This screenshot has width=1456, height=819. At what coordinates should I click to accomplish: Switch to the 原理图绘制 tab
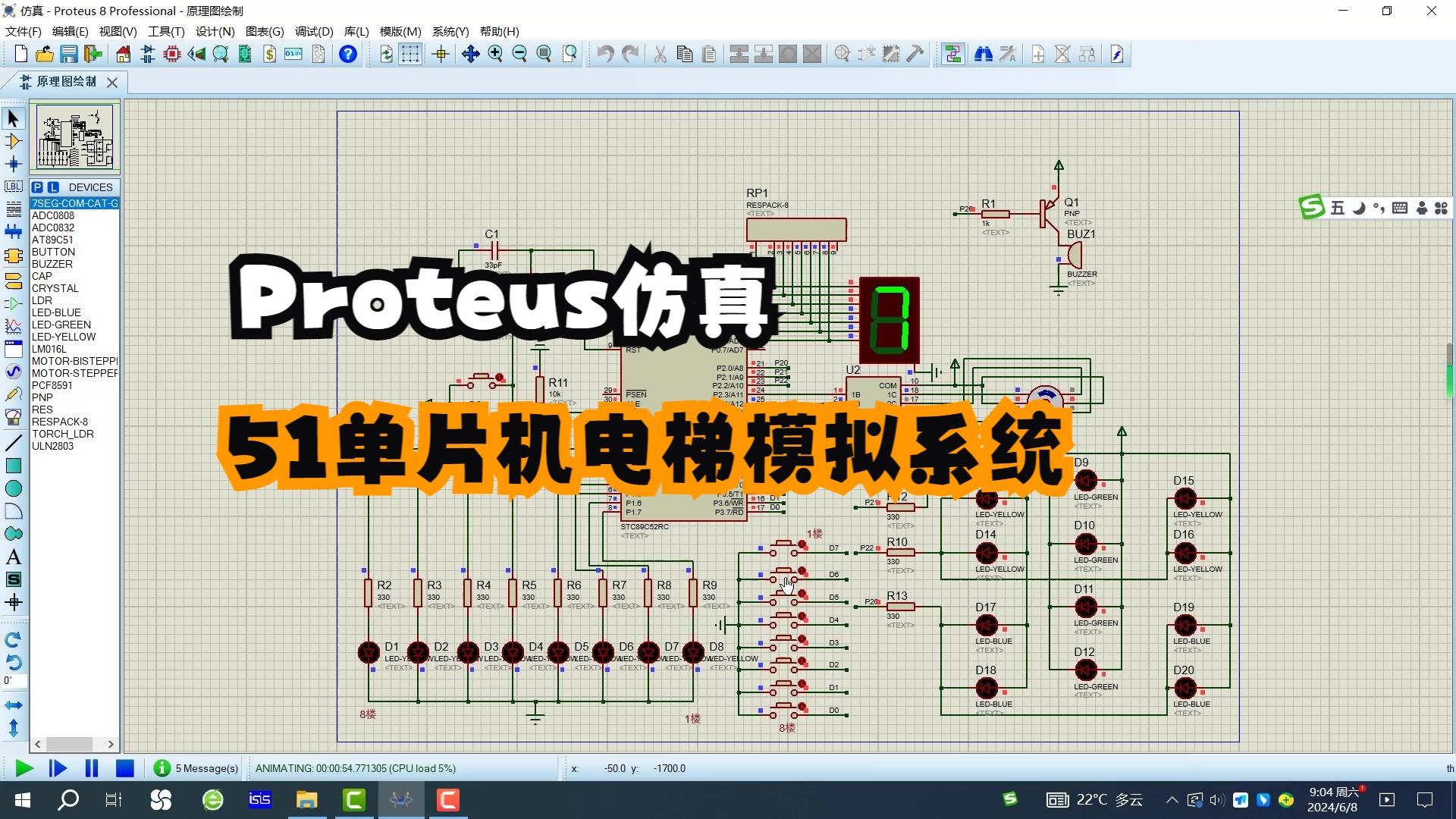(x=67, y=82)
